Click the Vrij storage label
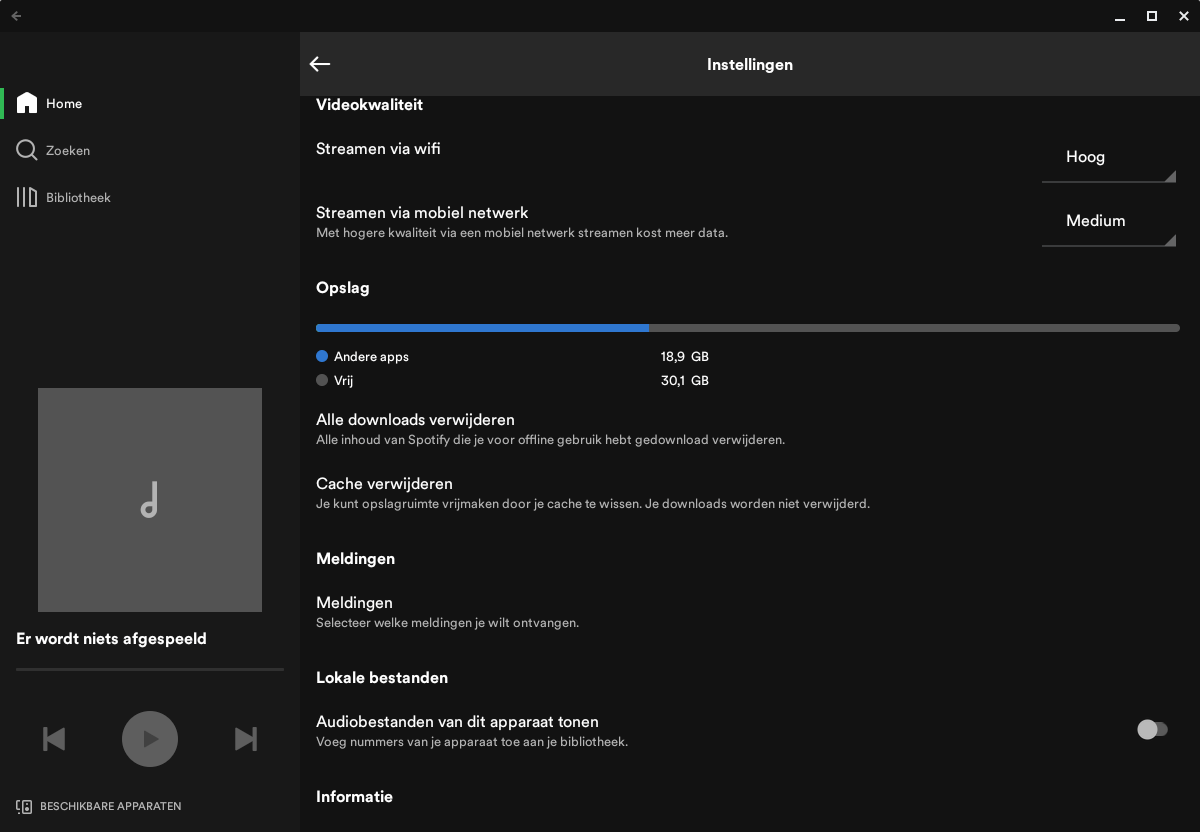Screen dimensions: 1200x832 [343, 380]
